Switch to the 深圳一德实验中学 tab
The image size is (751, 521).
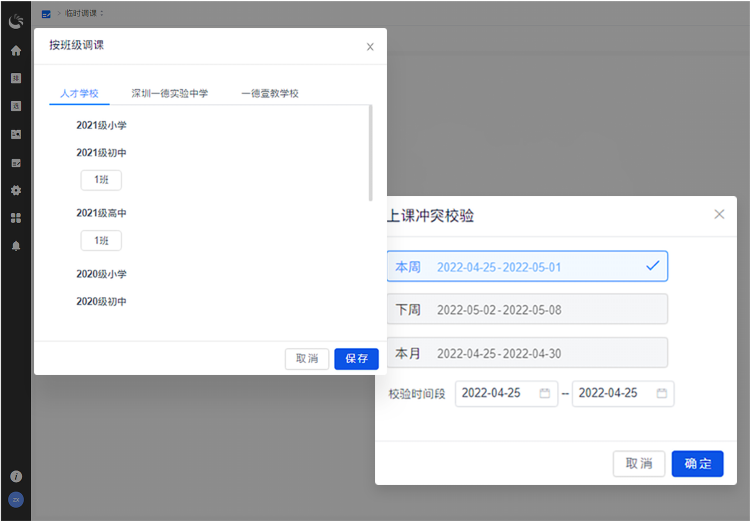tap(170, 93)
